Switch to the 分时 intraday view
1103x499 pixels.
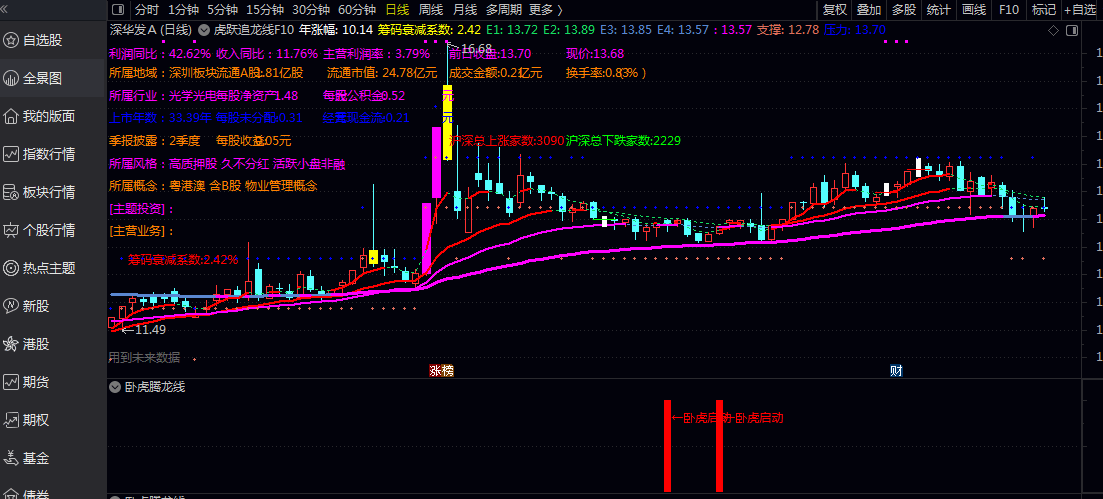click(x=147, y=10)
